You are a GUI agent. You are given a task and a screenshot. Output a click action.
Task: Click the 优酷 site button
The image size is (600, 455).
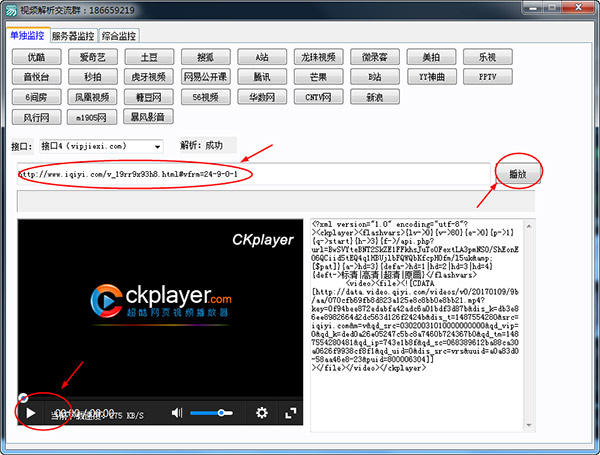36,57
